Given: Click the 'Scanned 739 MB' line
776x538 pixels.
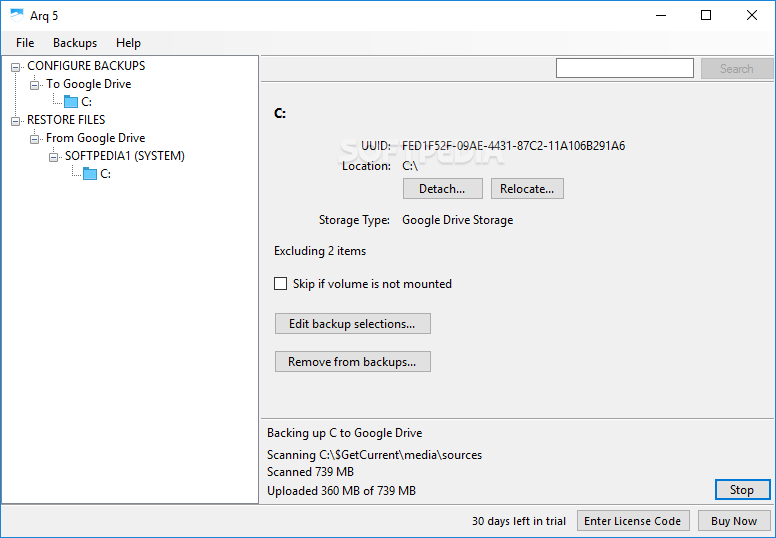Looking at the screenshot, I should [x=310, y=472].
